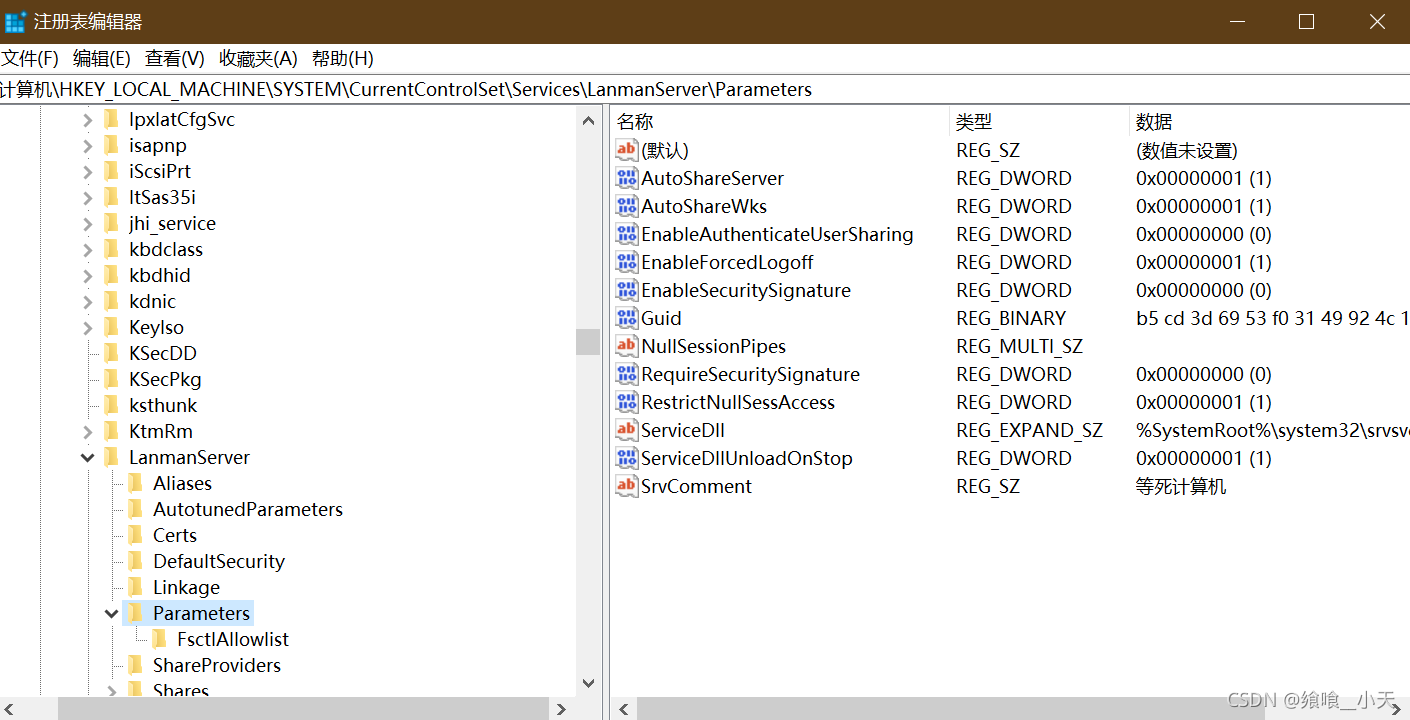1410x720 pixels.
Task: Click the FsctlAllowlist folder icon
Action: tap(159, 639)
